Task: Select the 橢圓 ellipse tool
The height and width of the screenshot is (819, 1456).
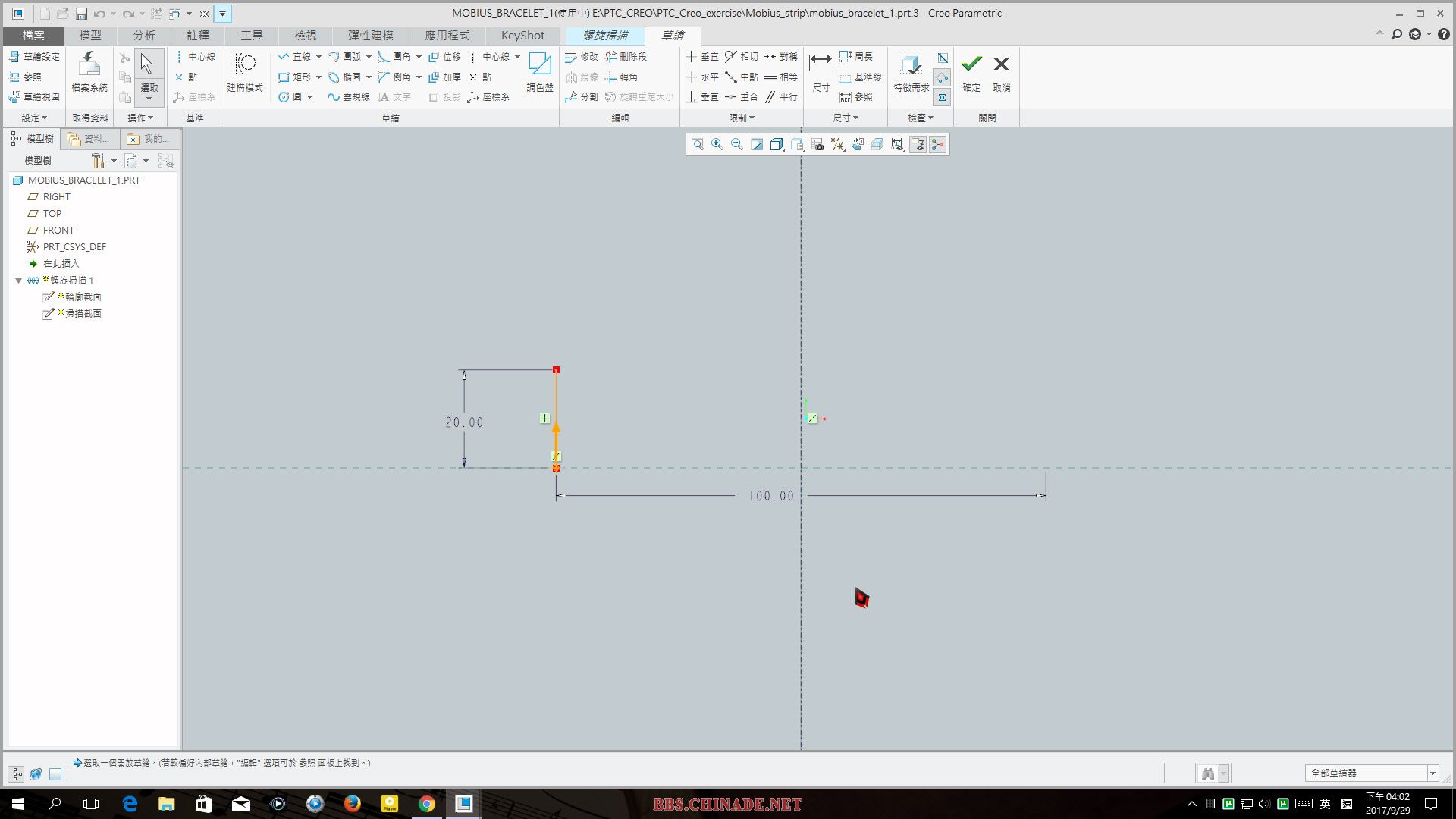Action: 345,77
